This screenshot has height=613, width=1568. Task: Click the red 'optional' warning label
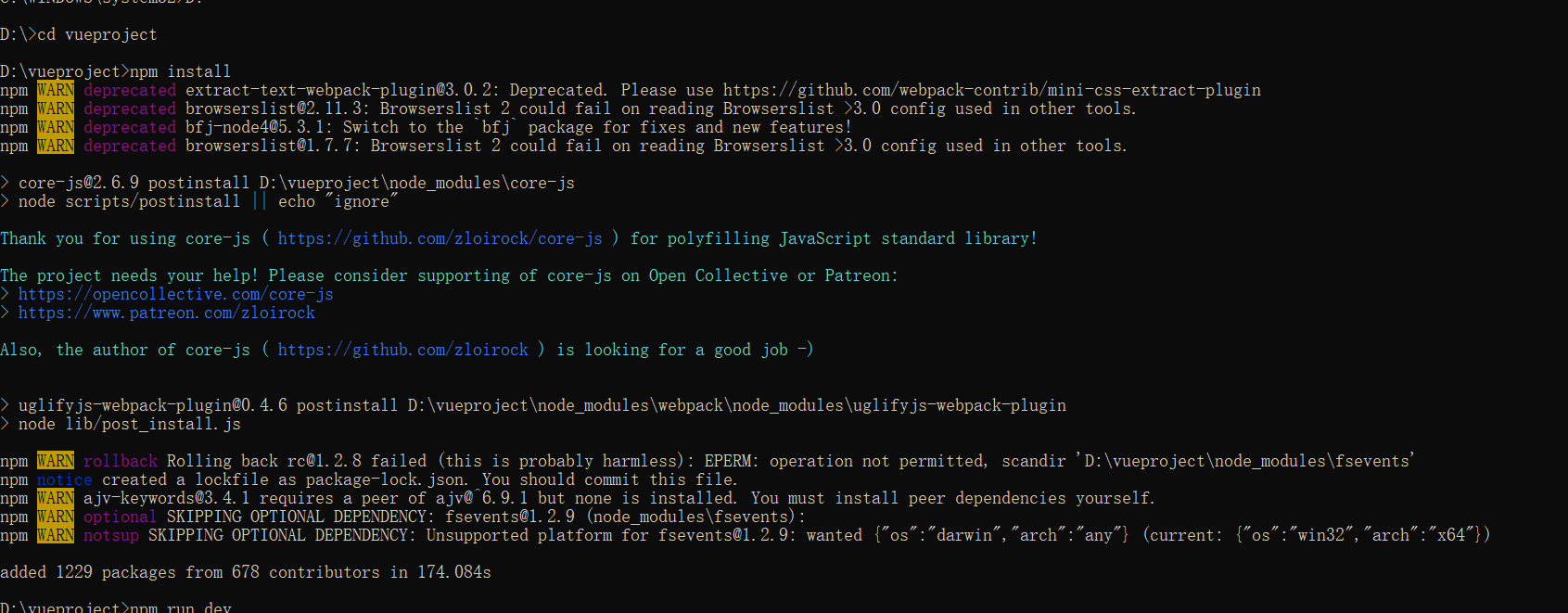tap(120, 517)
